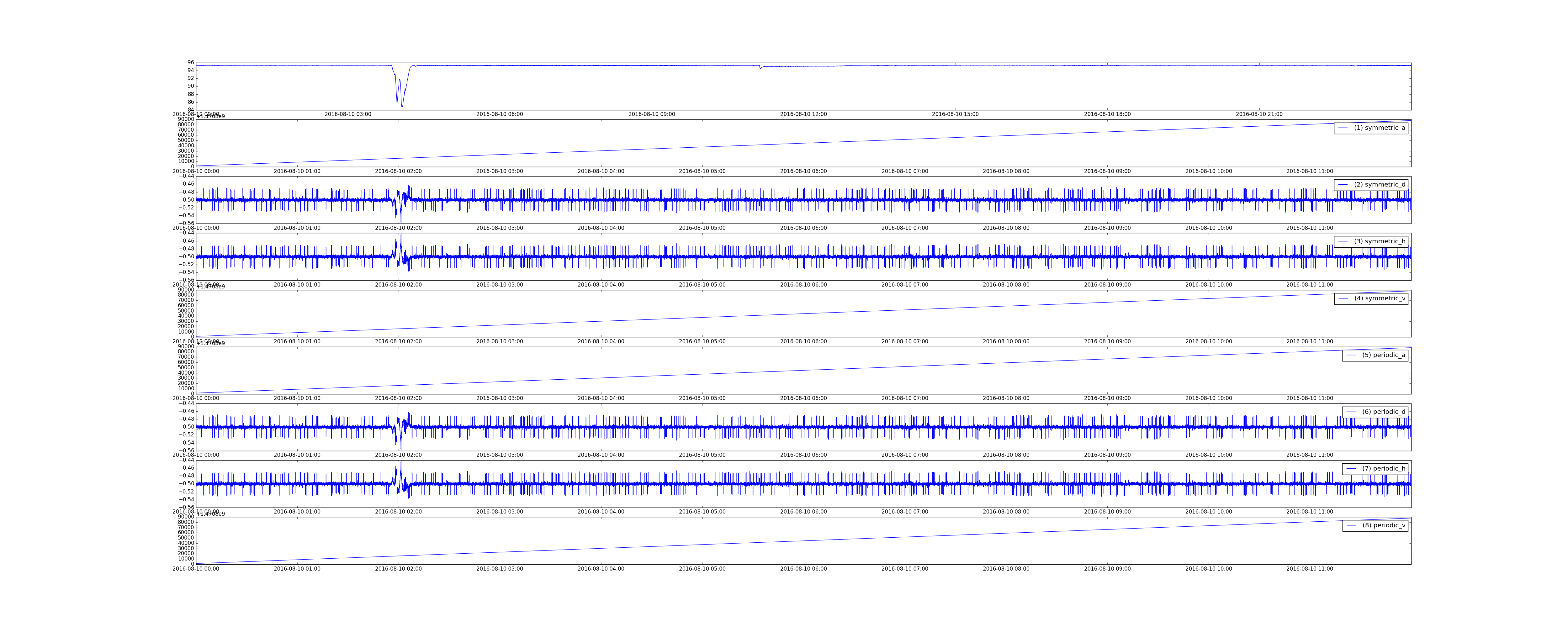Click the "2016-08-10 21:00" tick label on top plot

1259,114
